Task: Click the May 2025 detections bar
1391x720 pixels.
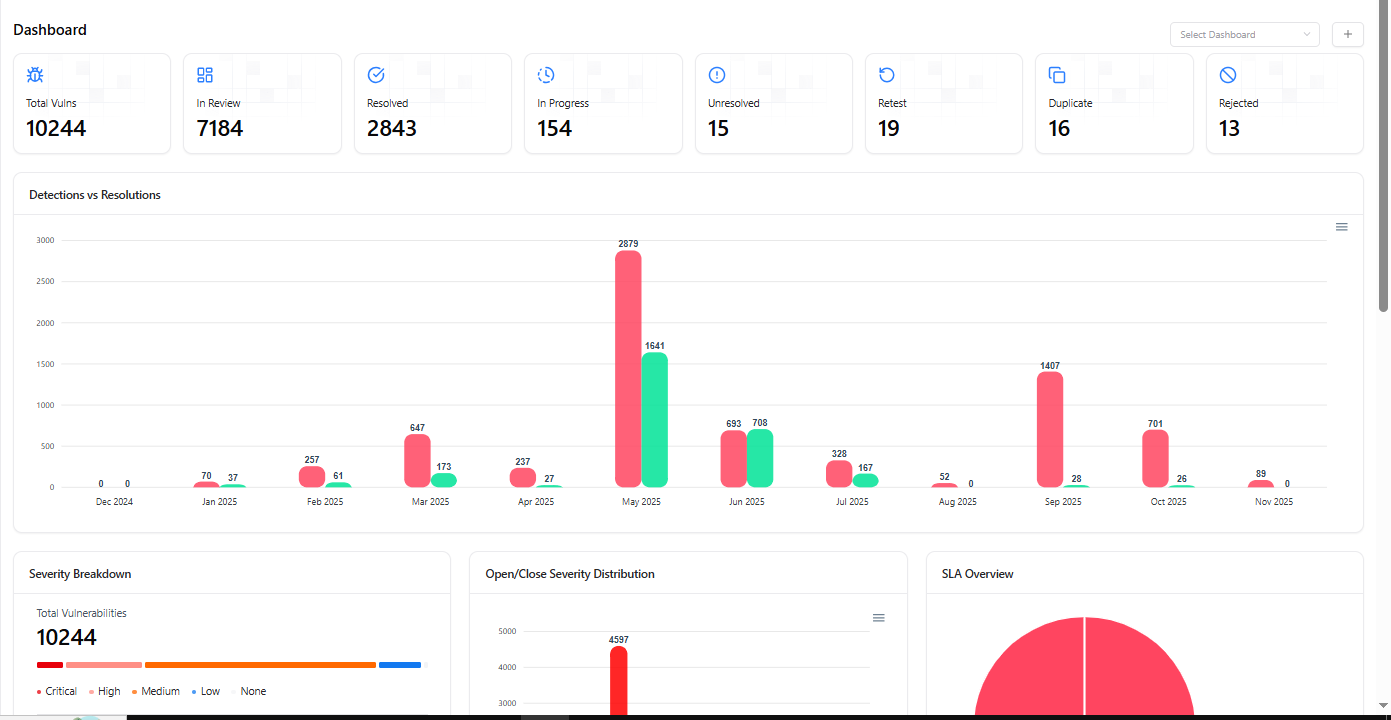Action: [628, 370]
